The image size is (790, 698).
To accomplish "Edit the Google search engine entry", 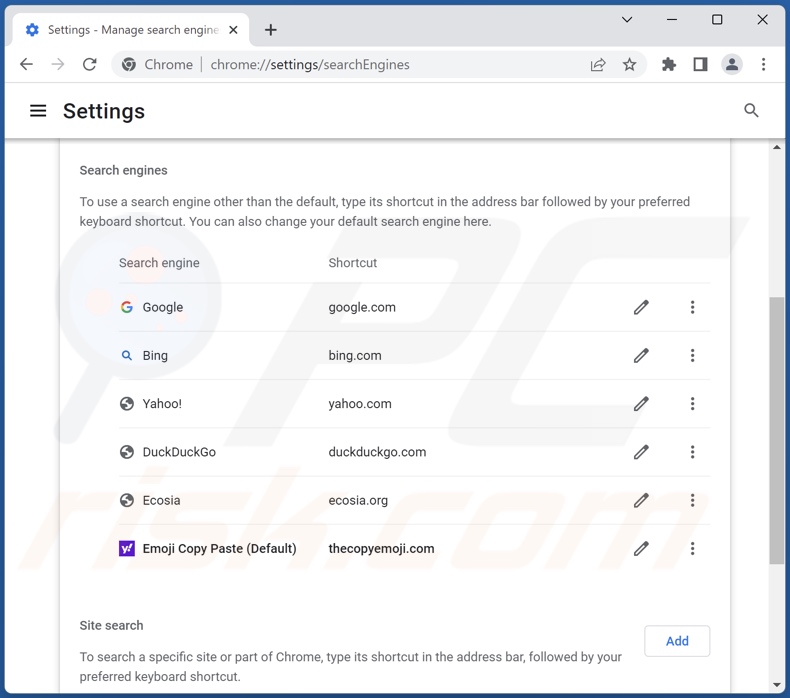I will click(x=641, y=307).
